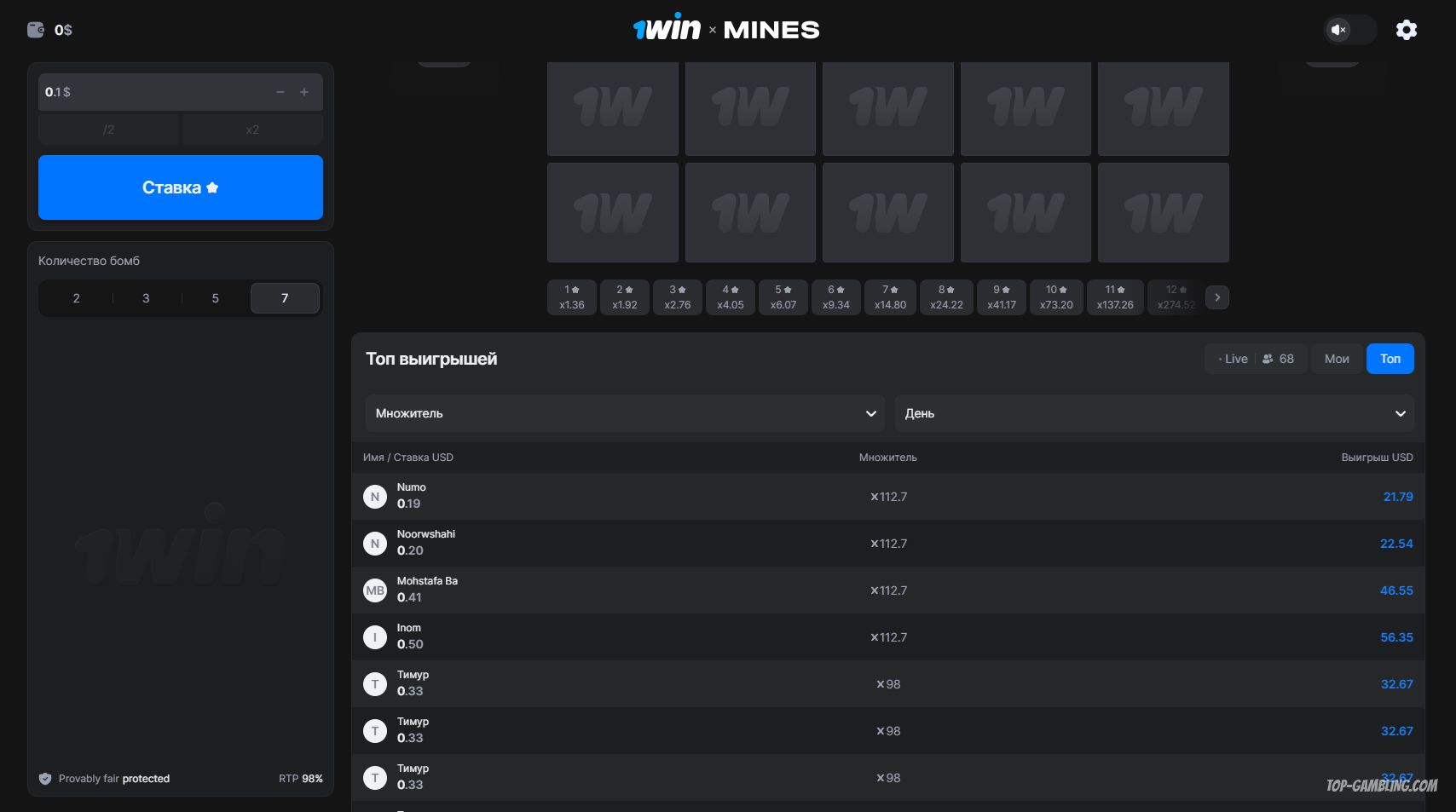
Task: Double the bet with x2 button
Action: (x=252, y=130)
